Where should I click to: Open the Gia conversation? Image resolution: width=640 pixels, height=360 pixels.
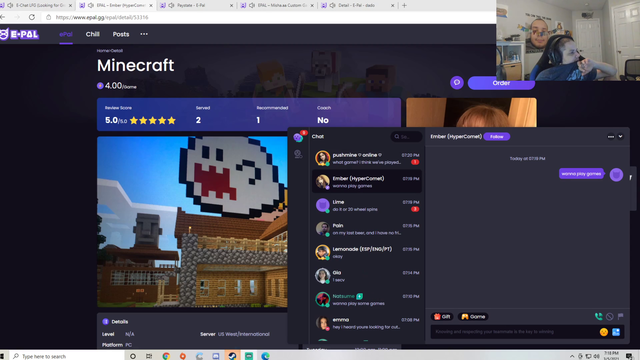[367, 276]
